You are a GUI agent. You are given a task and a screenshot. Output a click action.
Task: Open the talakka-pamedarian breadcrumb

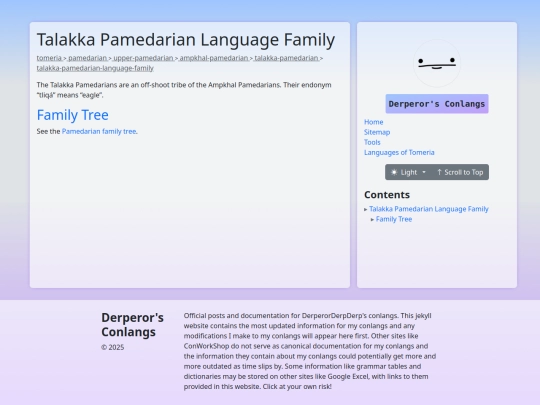point(286,58)
